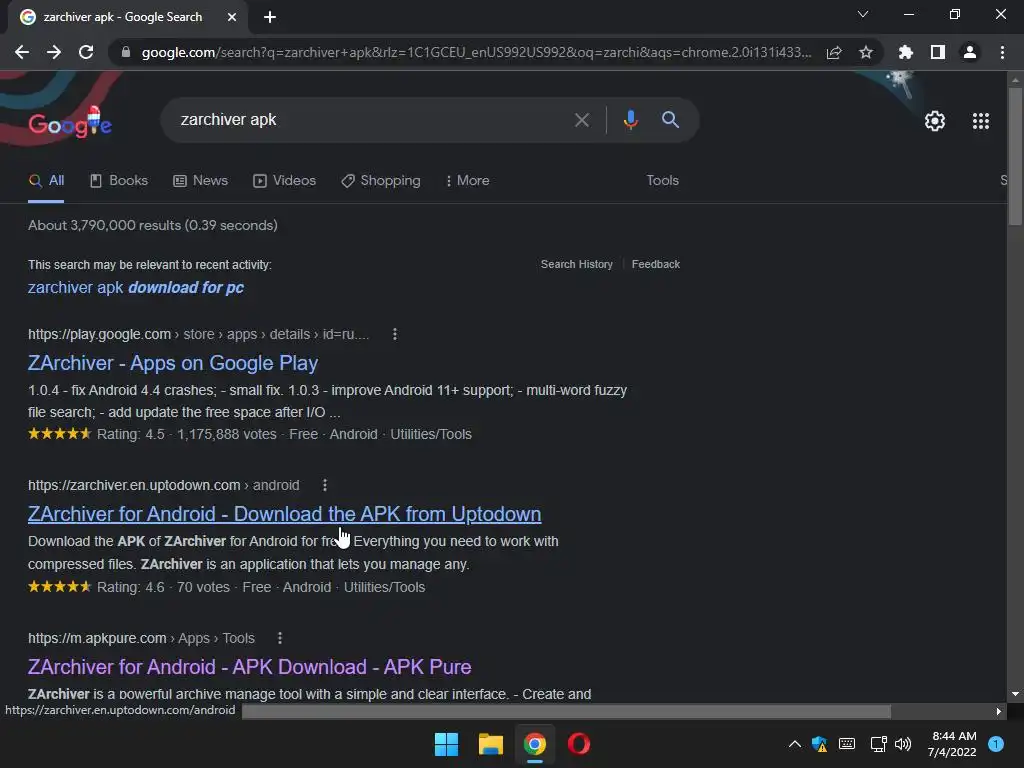Screen dimensions: 1024x768
Task: Start voice search with the microphone
Action: point(630,120)
